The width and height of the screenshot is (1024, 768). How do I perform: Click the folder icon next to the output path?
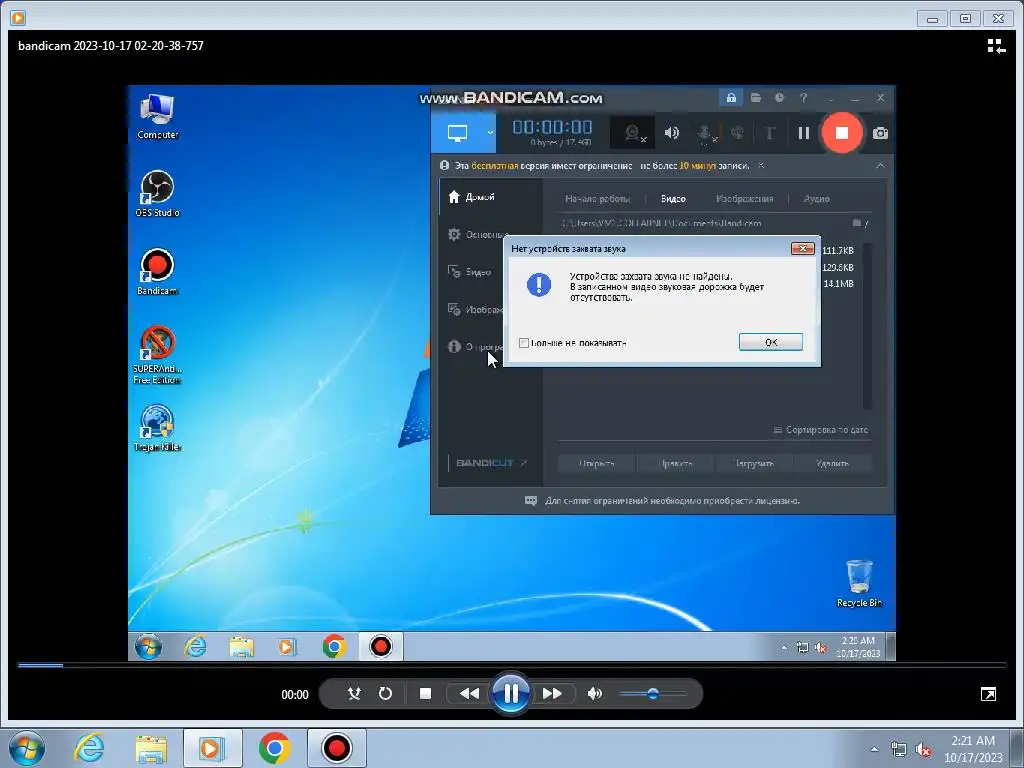pos(857,223)
